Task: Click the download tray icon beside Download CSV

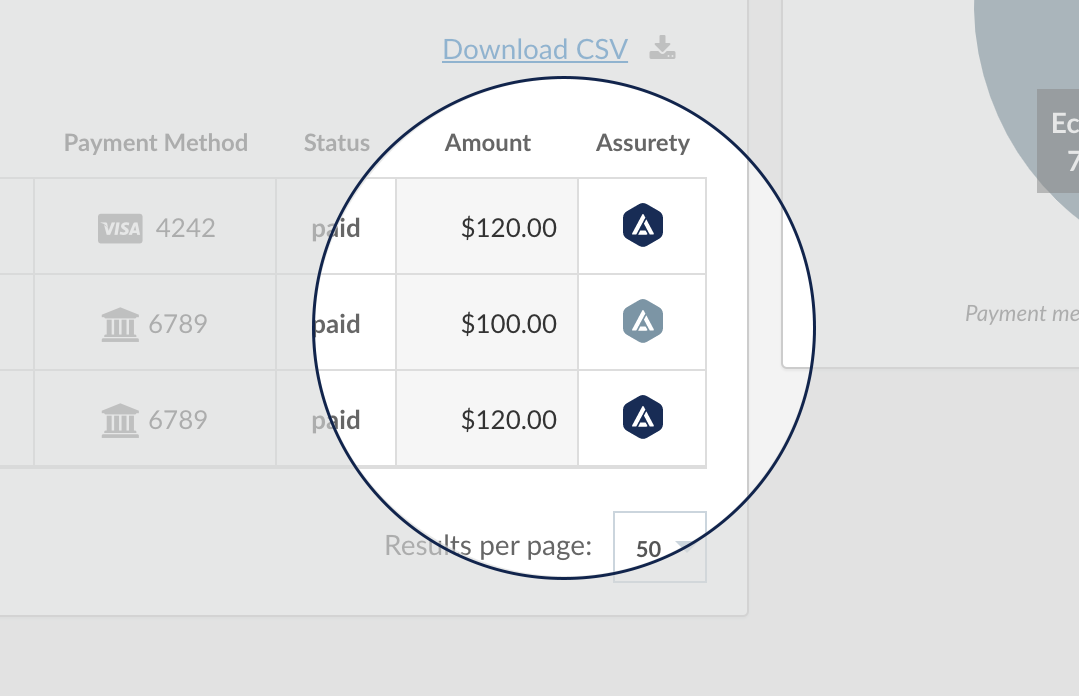Action: click(662, 48)
